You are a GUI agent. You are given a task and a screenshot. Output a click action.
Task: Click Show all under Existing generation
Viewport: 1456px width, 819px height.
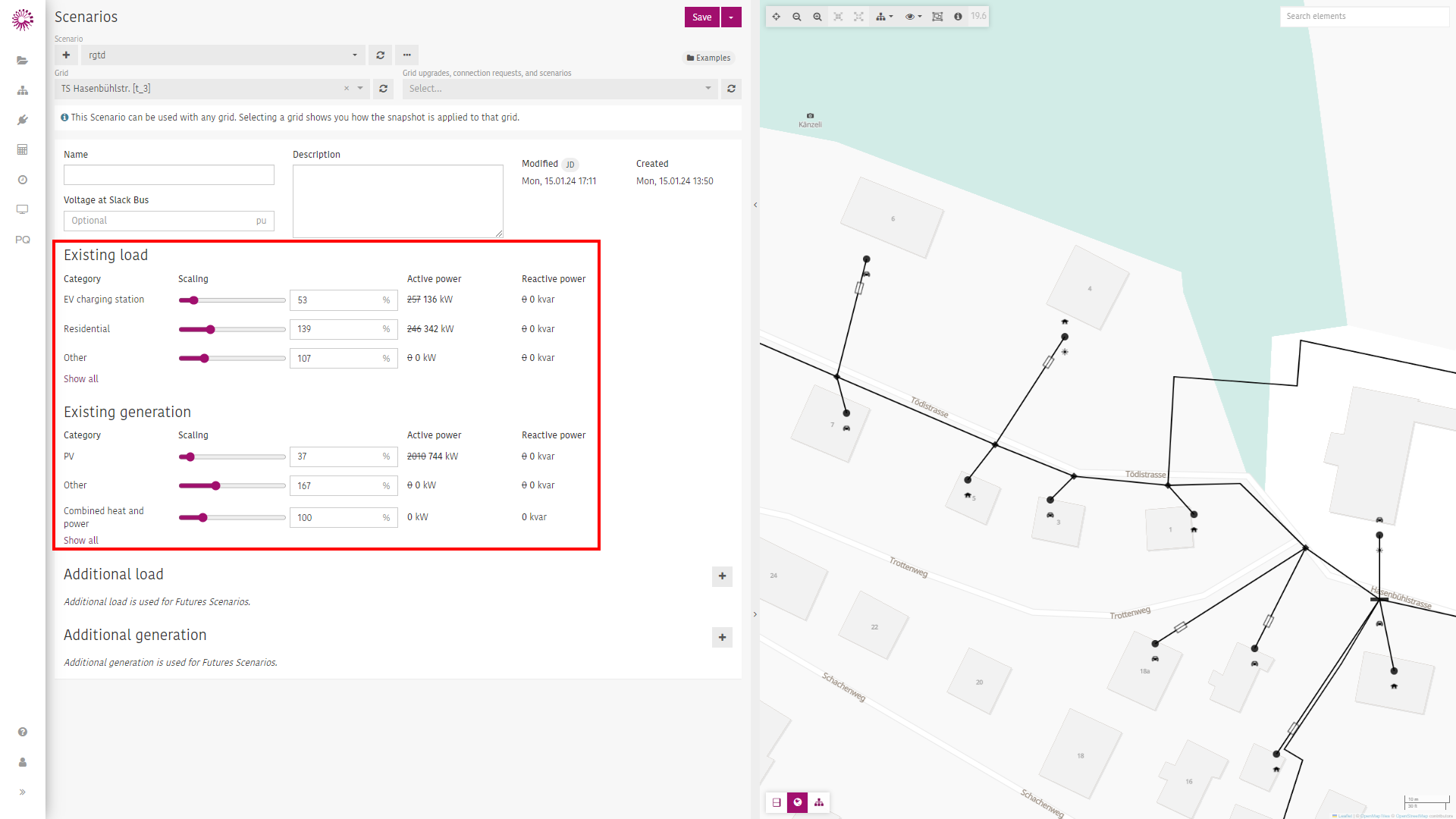tap(81, 541)
